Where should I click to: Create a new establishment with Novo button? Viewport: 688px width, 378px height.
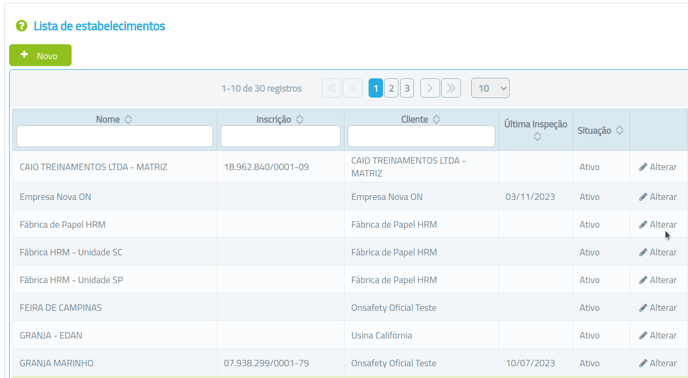[x=40, y=55]
